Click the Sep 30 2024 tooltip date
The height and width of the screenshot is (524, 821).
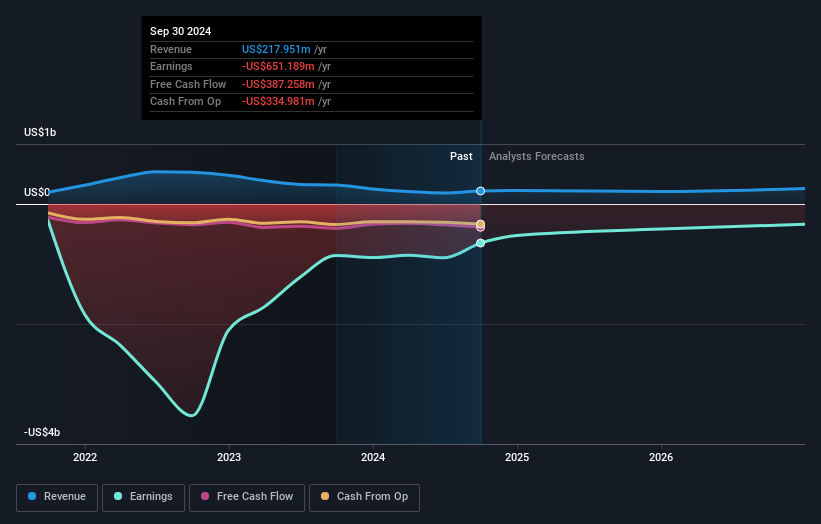pos(181,31)
